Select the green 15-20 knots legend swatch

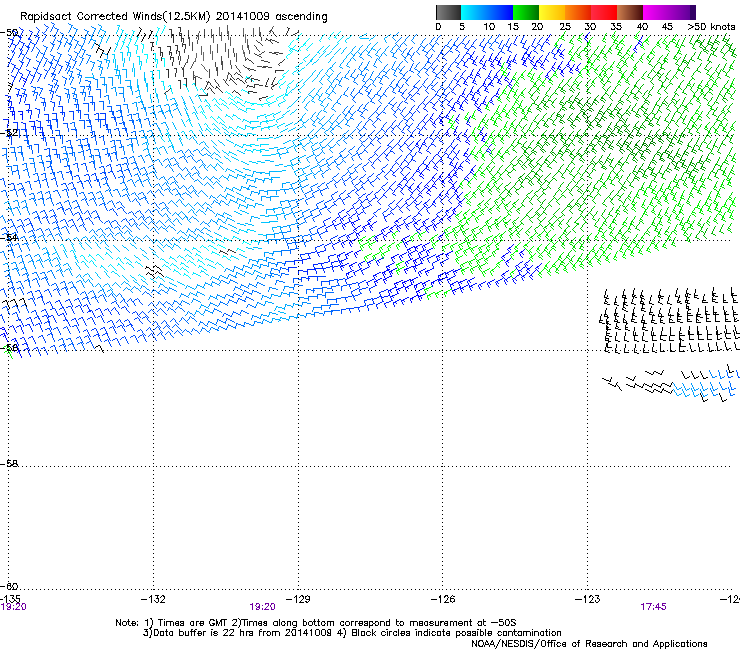tap(526, 12)
